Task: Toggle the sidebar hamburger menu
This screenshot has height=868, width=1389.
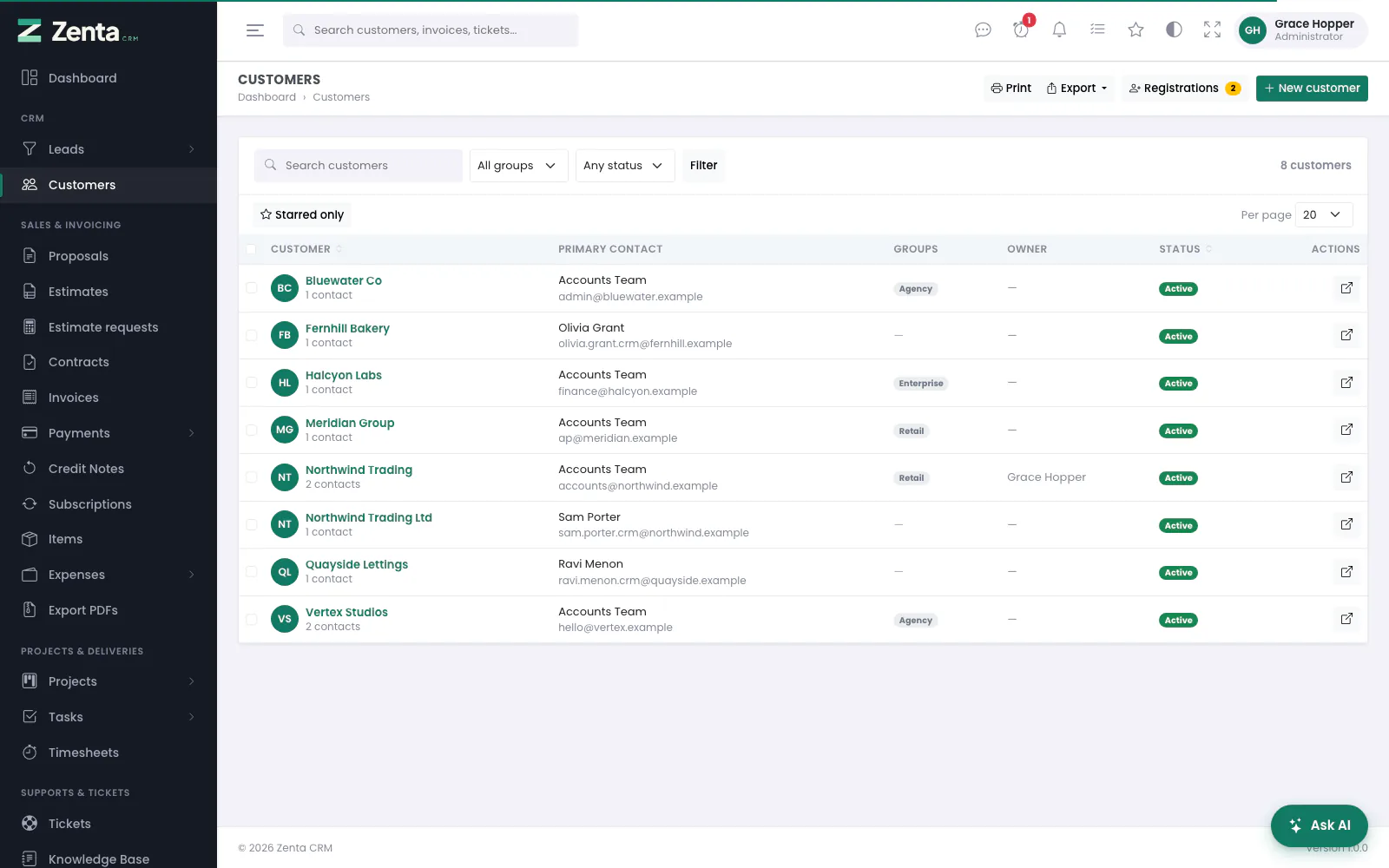Action: coord(255,30)
